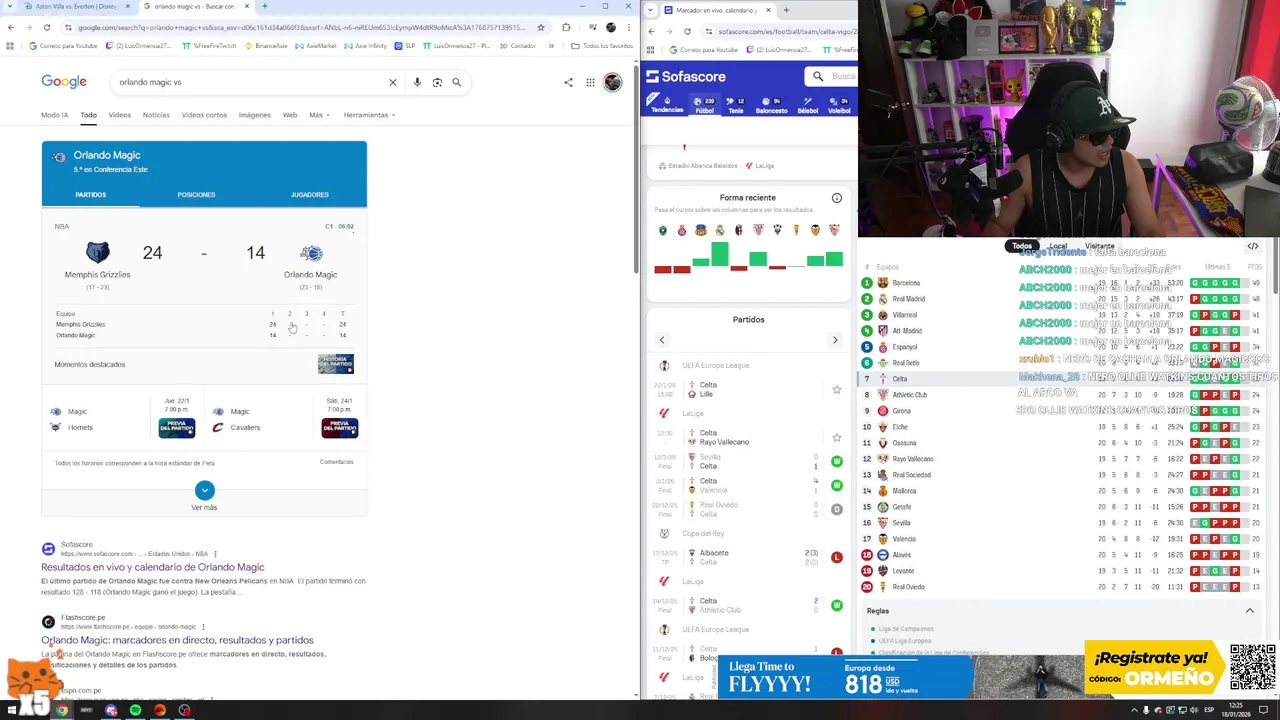Click the info icon beside Forma reciente

837,198
